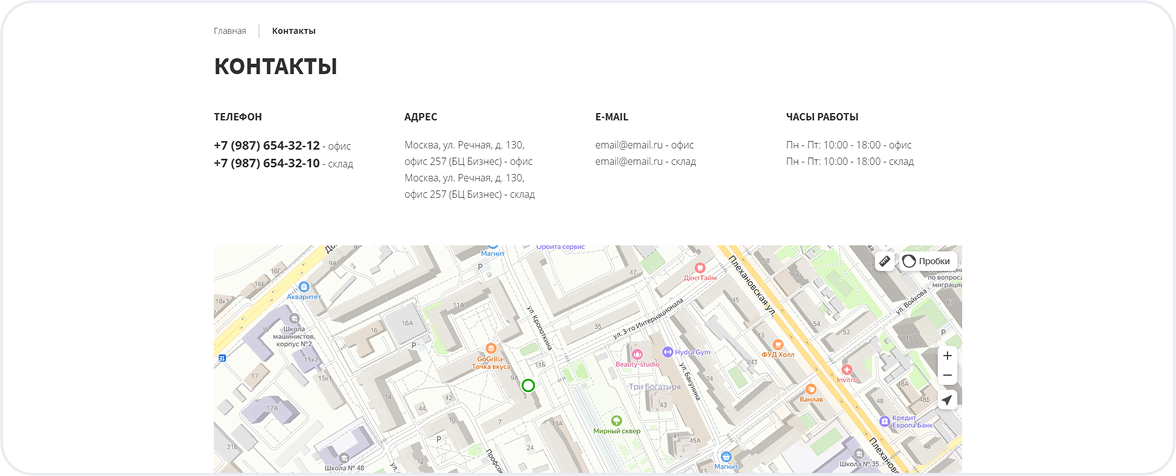Click the green circle location marker
This screenshot has width=1176, height=476.
click(528, 385)
